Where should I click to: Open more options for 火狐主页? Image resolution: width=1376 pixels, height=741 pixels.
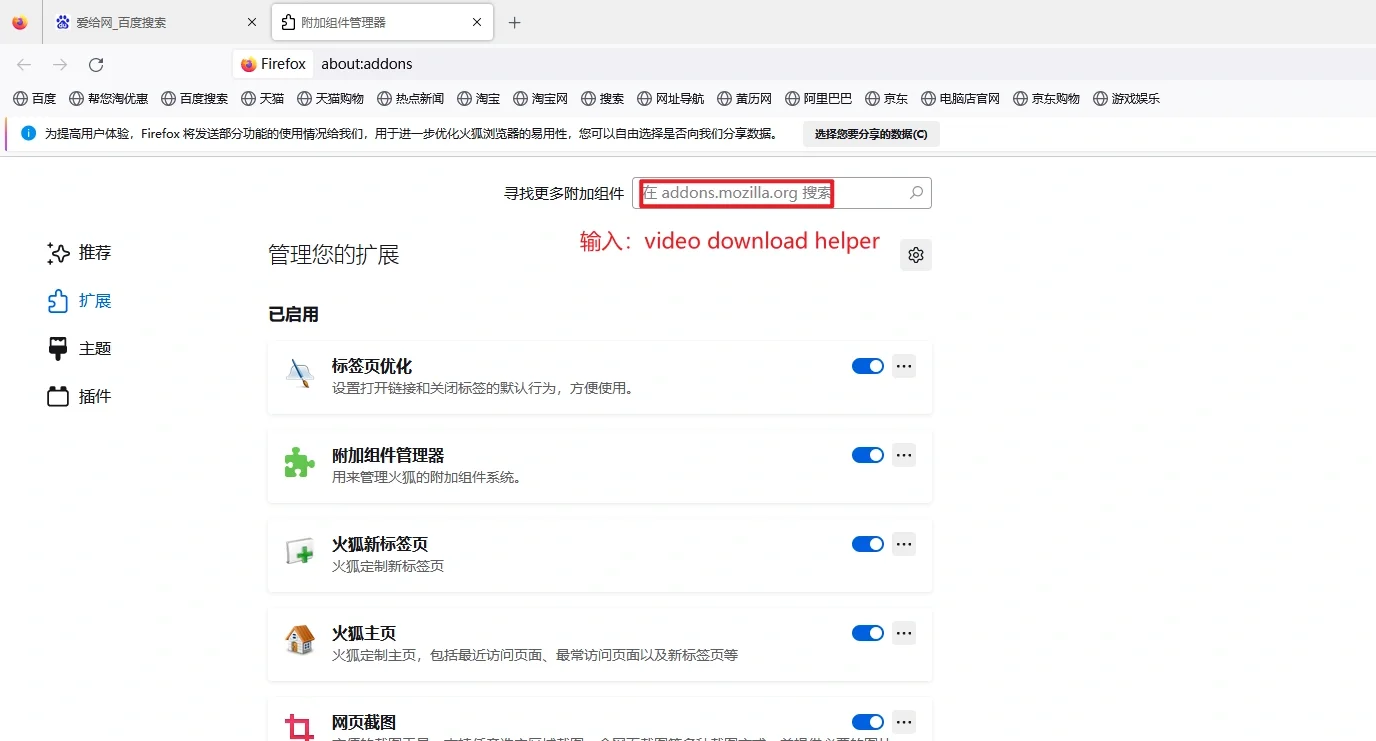tap(904, 633)
